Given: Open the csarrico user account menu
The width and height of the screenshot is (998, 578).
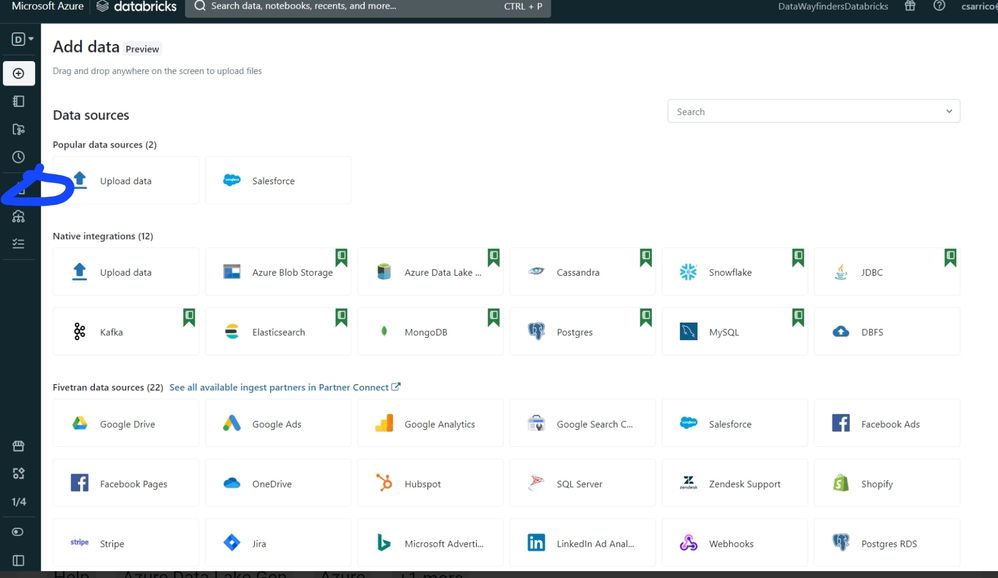Looking at the screenshot, I should click(976, 6).
